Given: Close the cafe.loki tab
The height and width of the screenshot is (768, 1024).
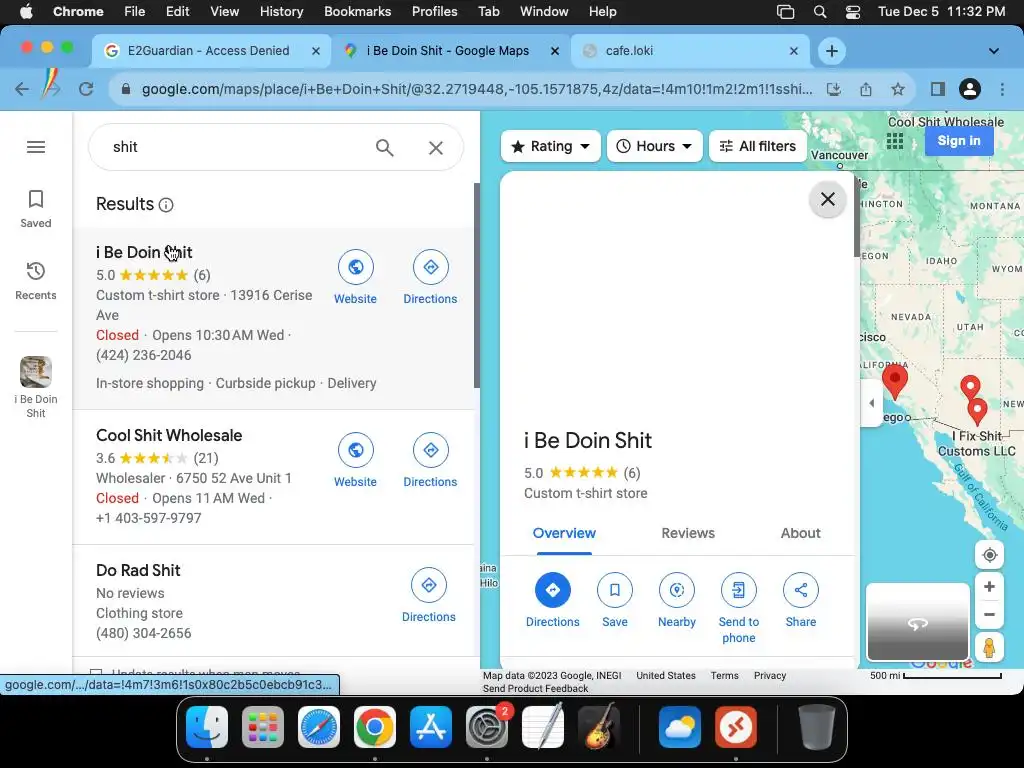Looking at the screenshot, I should click(793, 51).
